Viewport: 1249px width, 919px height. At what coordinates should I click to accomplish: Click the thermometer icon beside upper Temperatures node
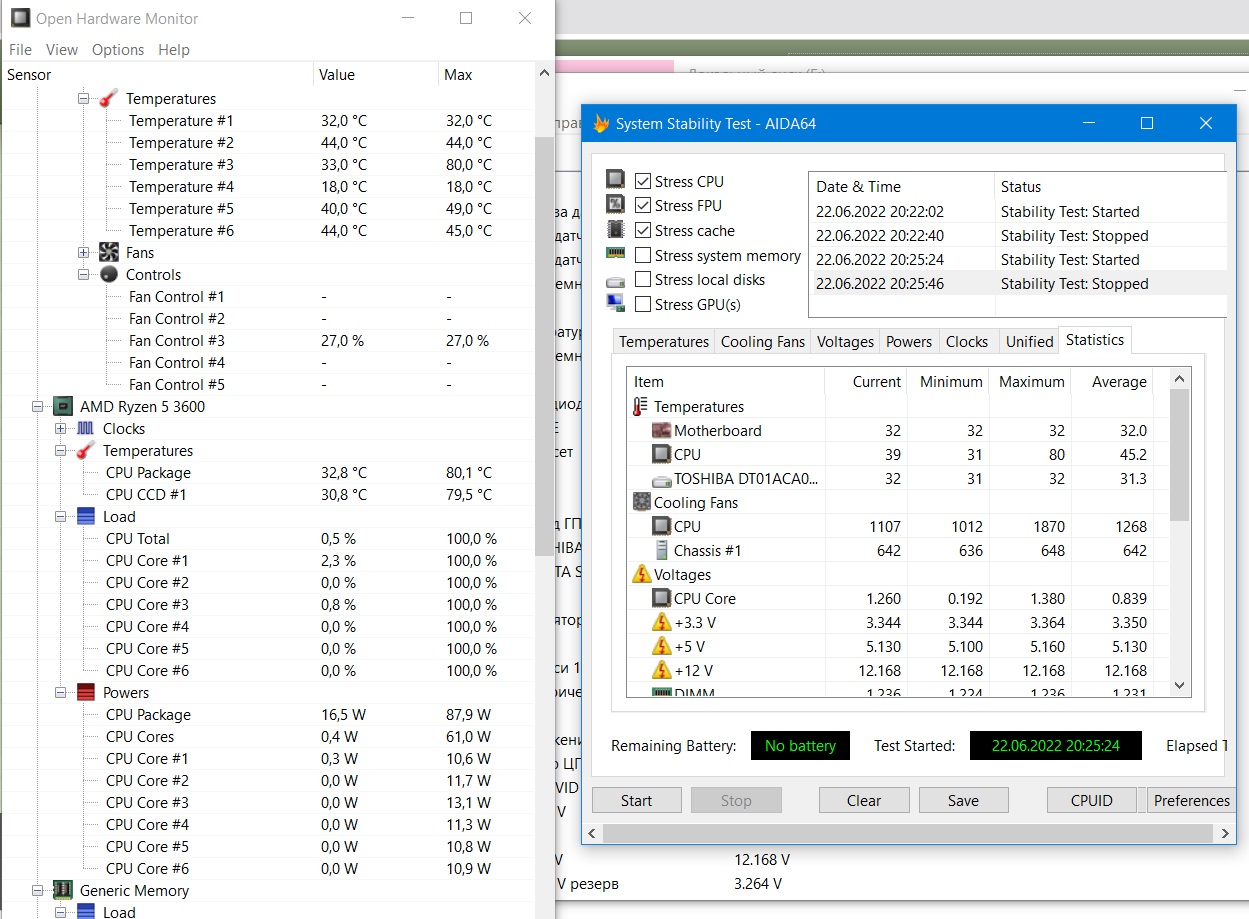(108, 99)
